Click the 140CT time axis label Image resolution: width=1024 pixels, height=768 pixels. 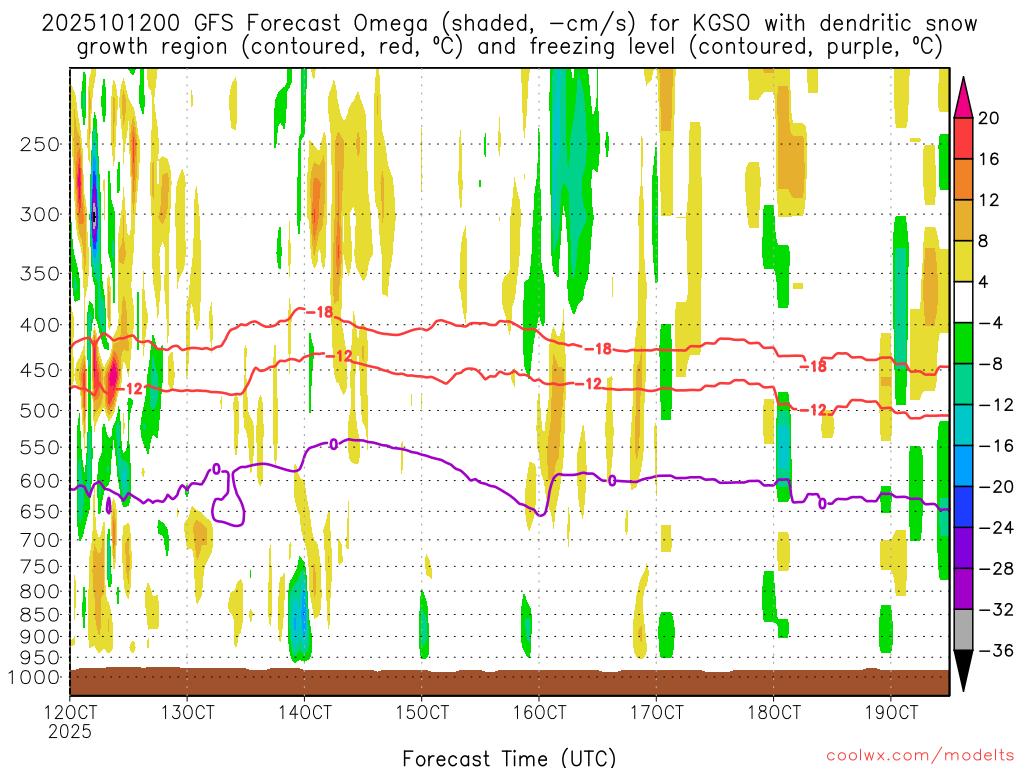coord(305,713)
